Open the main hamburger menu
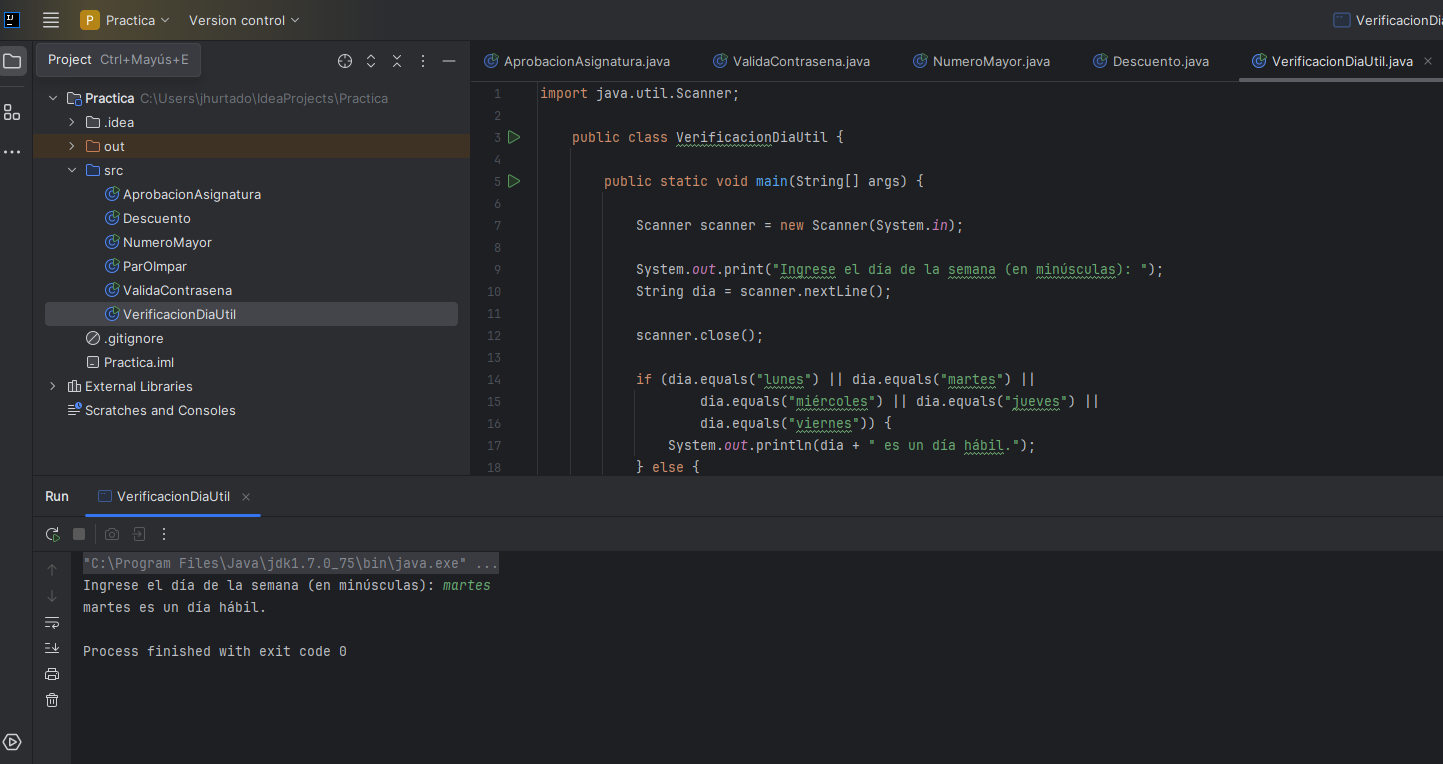1443x764 pixels. 51,20
